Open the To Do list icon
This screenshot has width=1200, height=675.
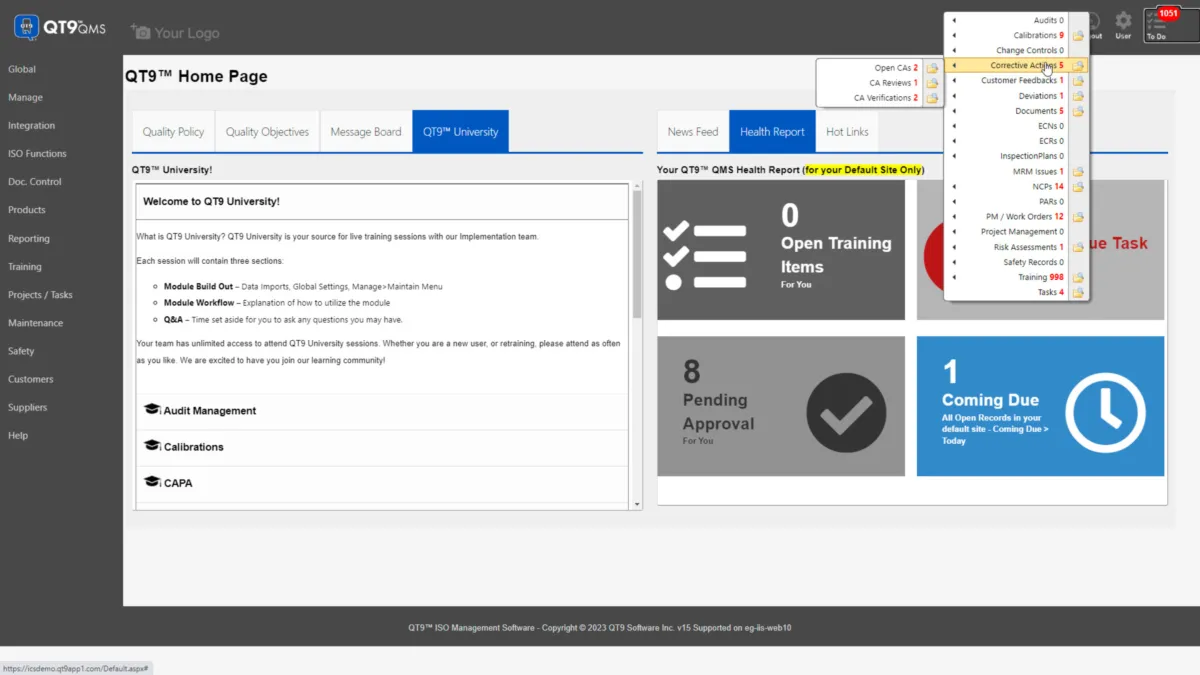(1168, 24)
